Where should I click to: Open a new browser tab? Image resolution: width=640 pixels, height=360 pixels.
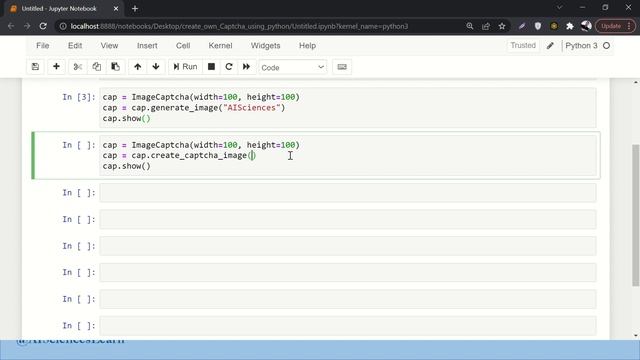click(135, 9)
